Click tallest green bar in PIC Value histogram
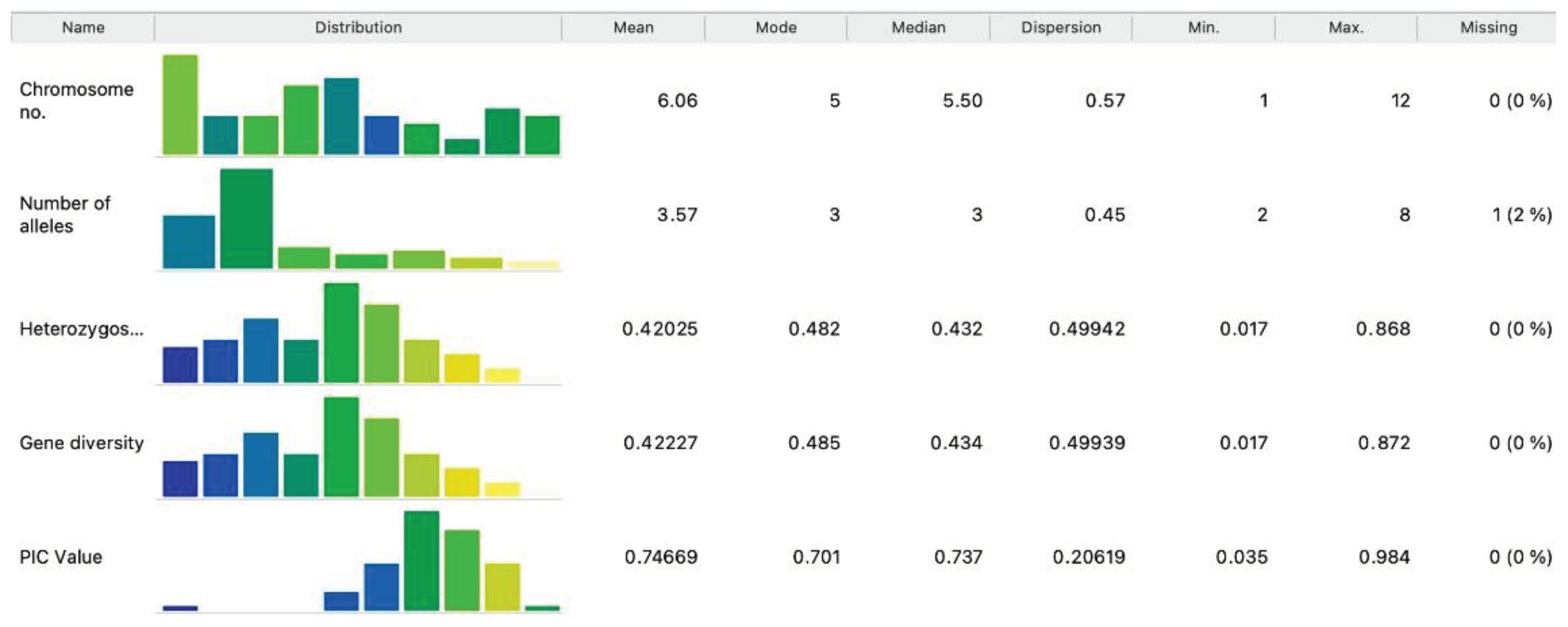 pos(421,560)
